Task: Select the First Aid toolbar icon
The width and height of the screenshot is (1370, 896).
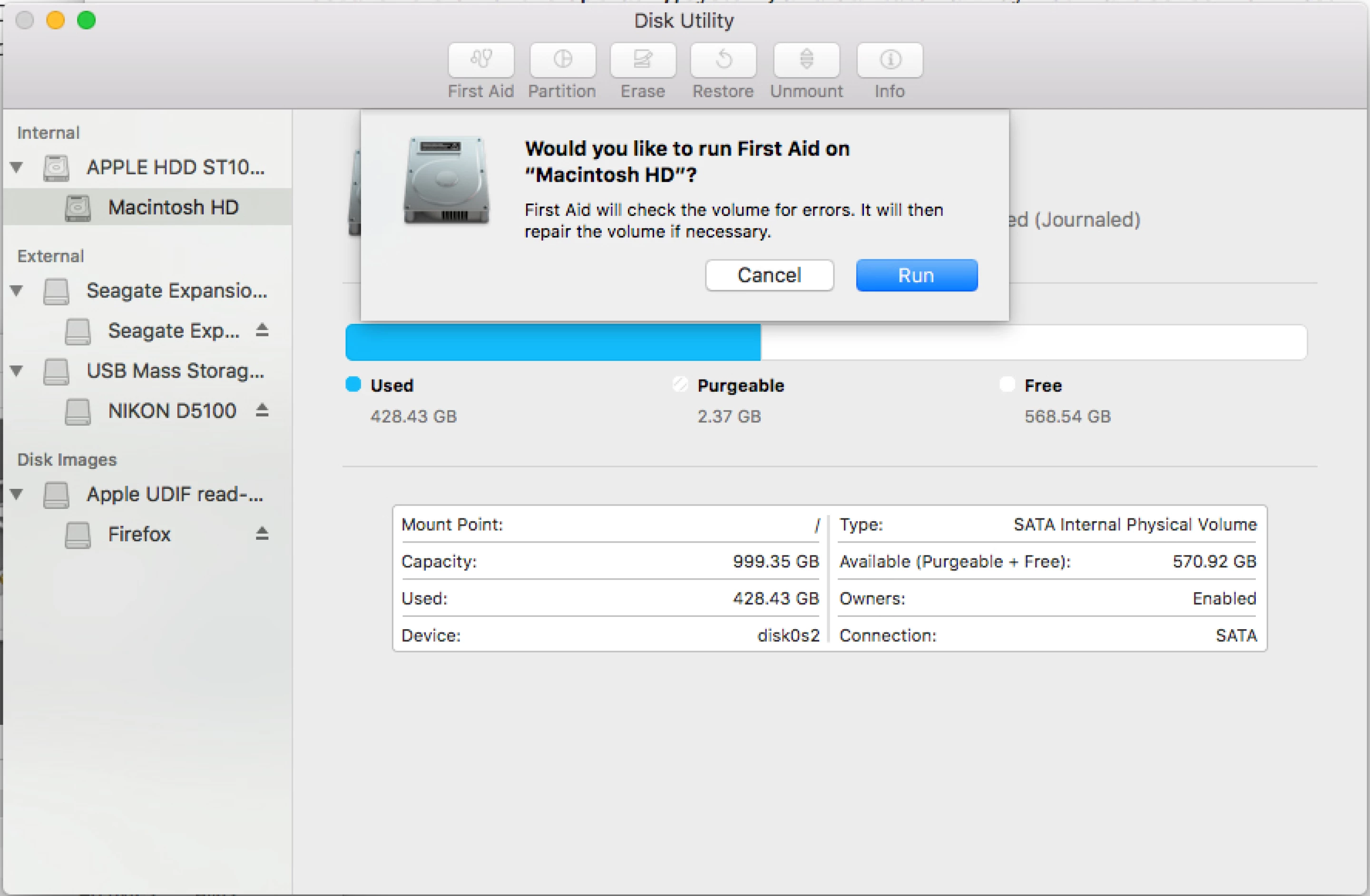Action: point(481,60)
